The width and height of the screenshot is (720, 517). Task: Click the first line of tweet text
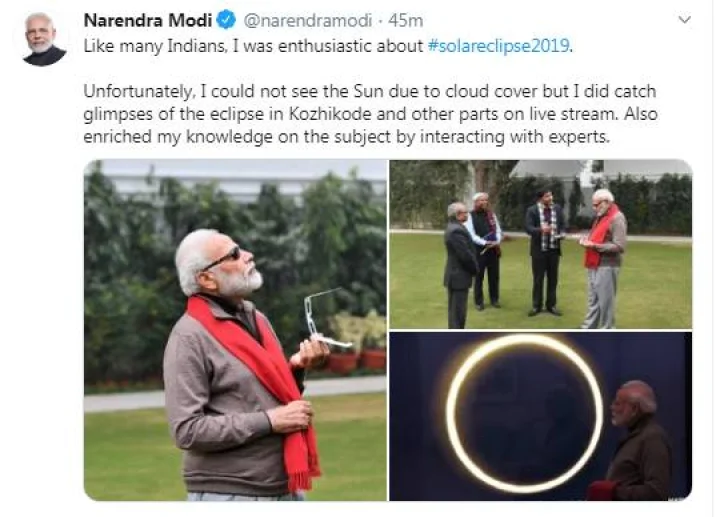tap(328, 46)
